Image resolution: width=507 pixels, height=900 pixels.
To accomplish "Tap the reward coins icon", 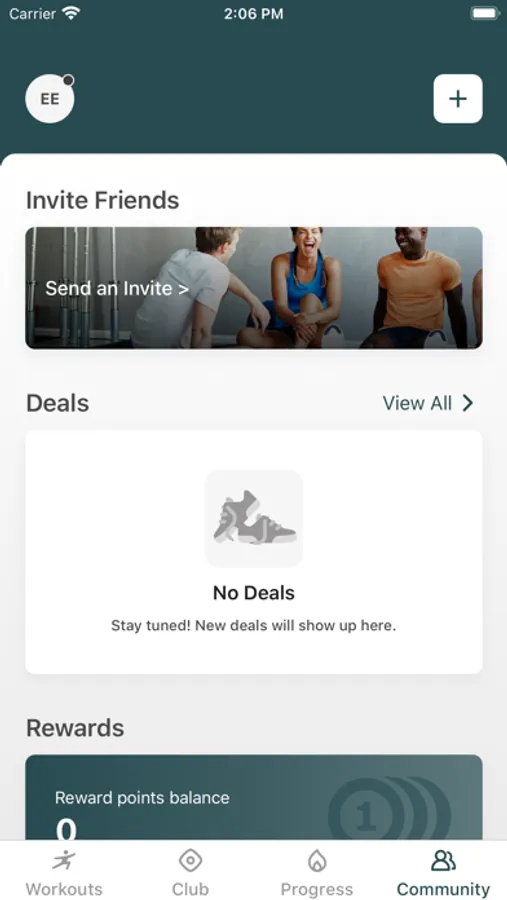I will tap(390, 809).
